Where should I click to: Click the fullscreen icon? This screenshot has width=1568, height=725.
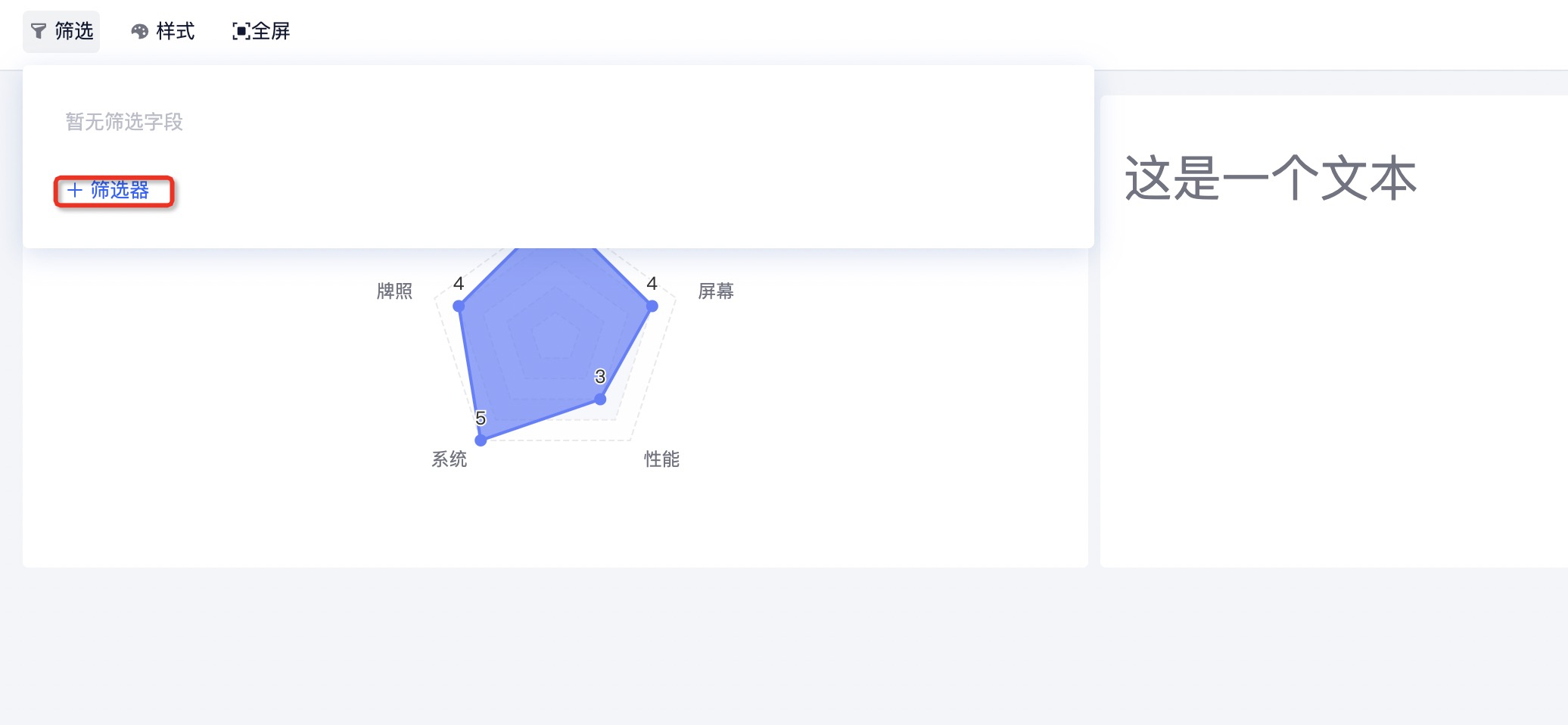(x=241, y=31)
